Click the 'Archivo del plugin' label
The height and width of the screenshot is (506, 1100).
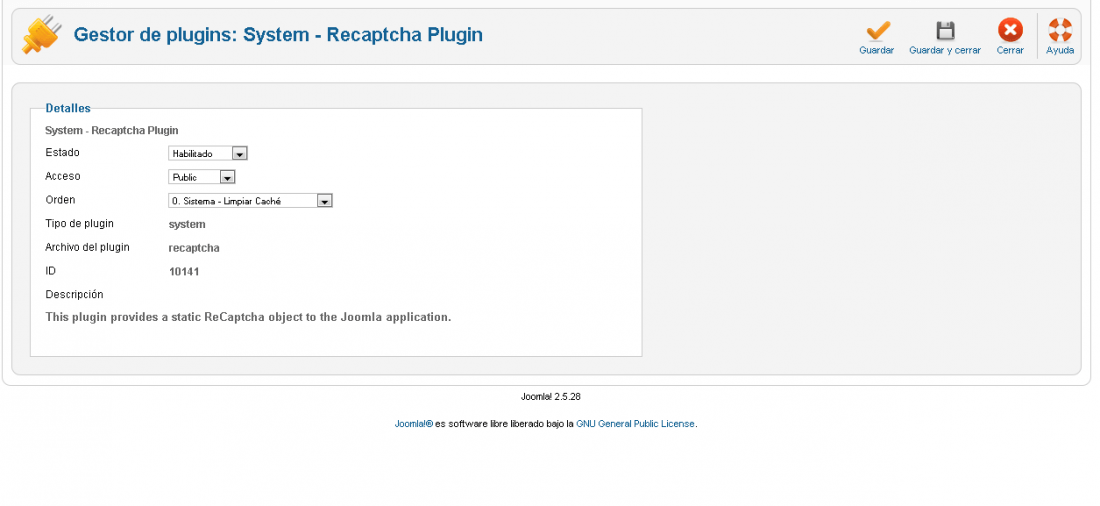click(87, 248)
